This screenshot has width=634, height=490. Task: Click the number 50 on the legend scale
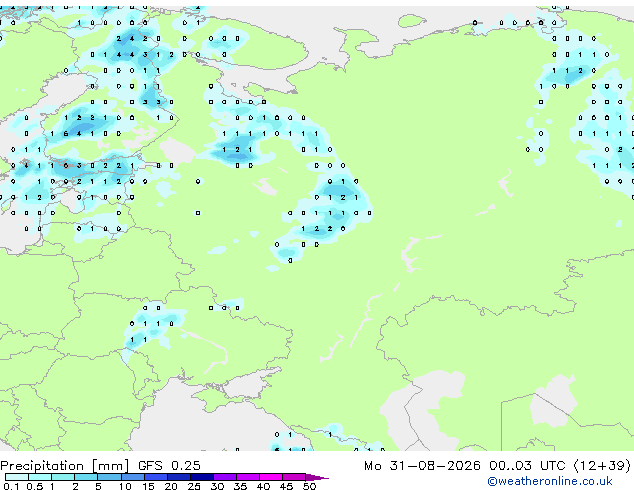[309, 486]
